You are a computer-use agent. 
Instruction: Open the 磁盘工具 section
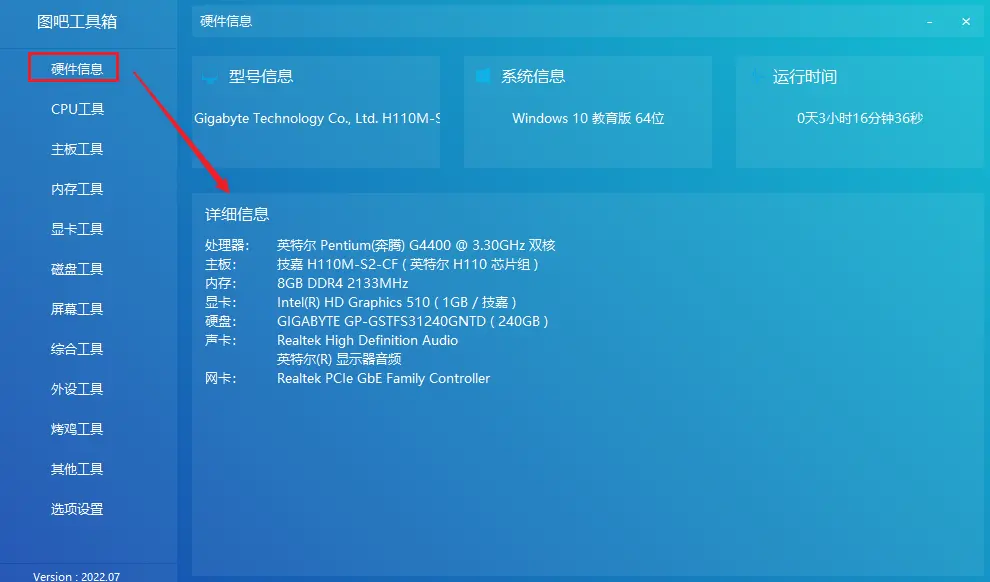coord(77,268)
